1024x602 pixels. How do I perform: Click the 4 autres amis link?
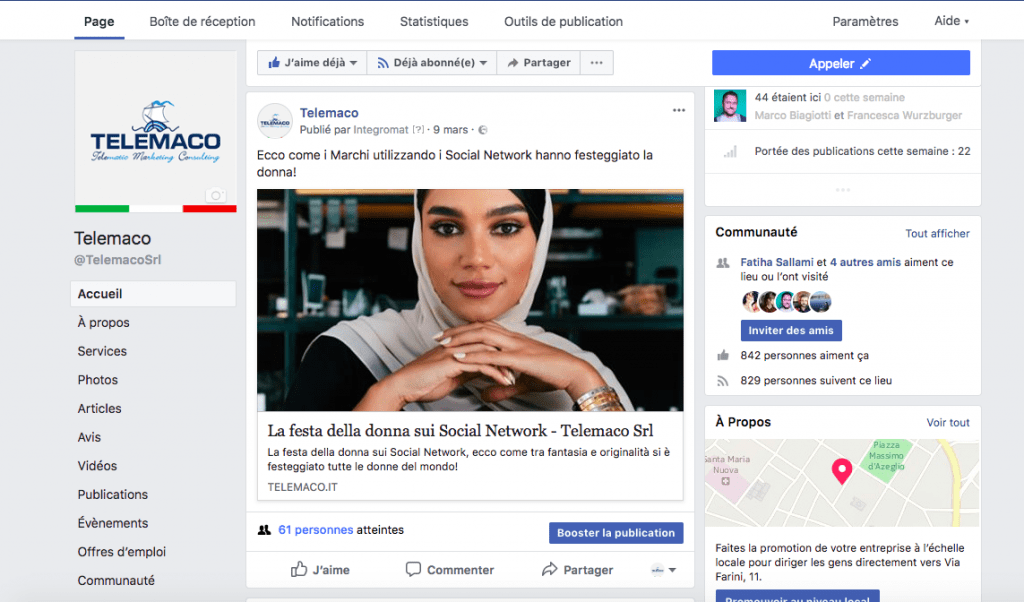(865, 262)
